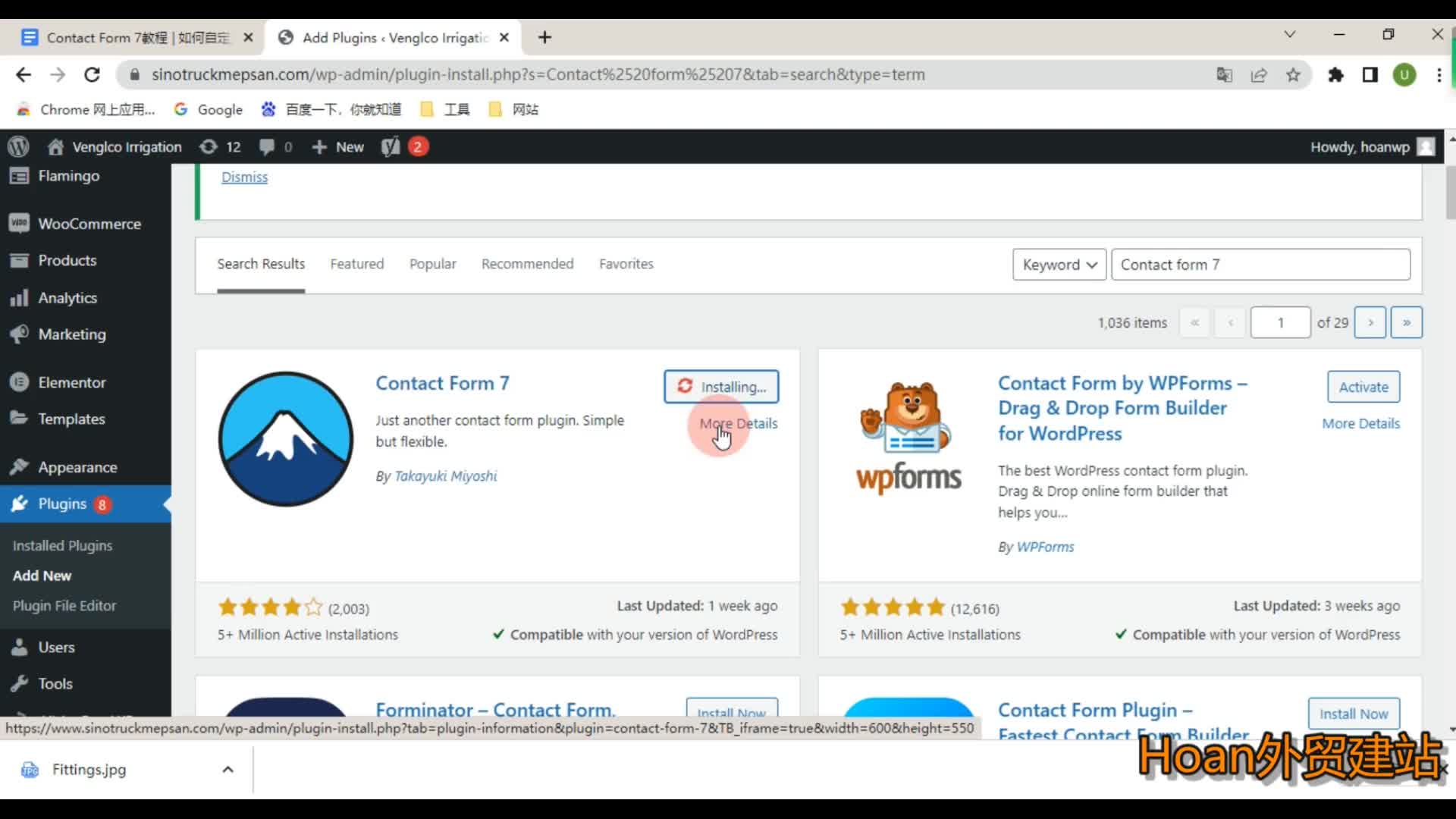Switch to the Featured plugins tab

[x=356, y=264]
